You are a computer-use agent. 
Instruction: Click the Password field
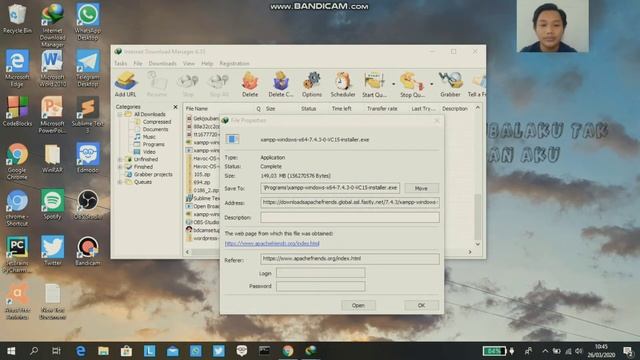click(320, 286)
